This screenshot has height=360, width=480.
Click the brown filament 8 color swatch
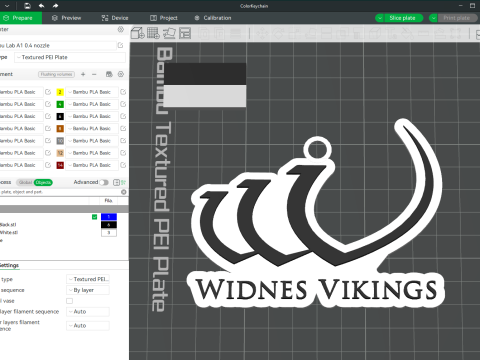pyautogui.click(x=60, y=129)
